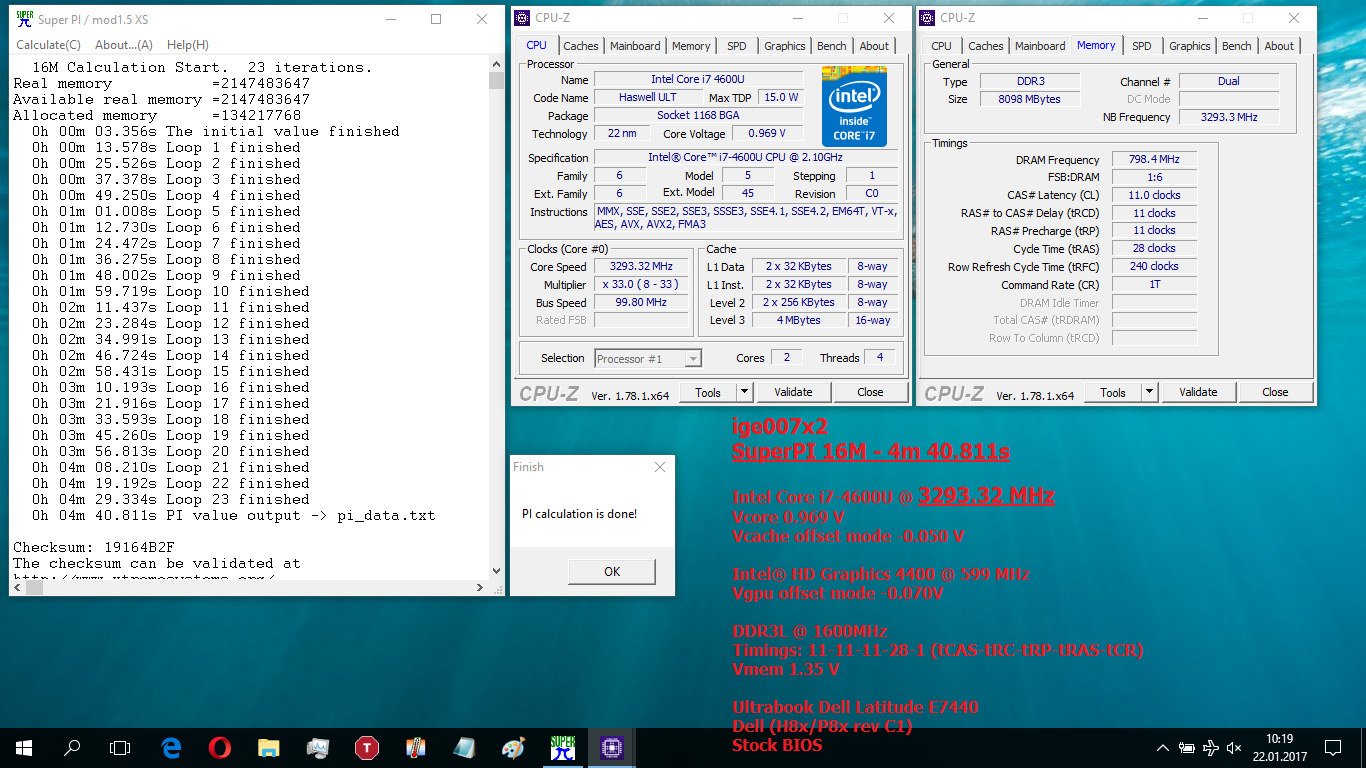The height and width of the screenshot is (769, 1366).
Task: Click the Intel Core i7 logo badge
Action: [x=854, y=106]
